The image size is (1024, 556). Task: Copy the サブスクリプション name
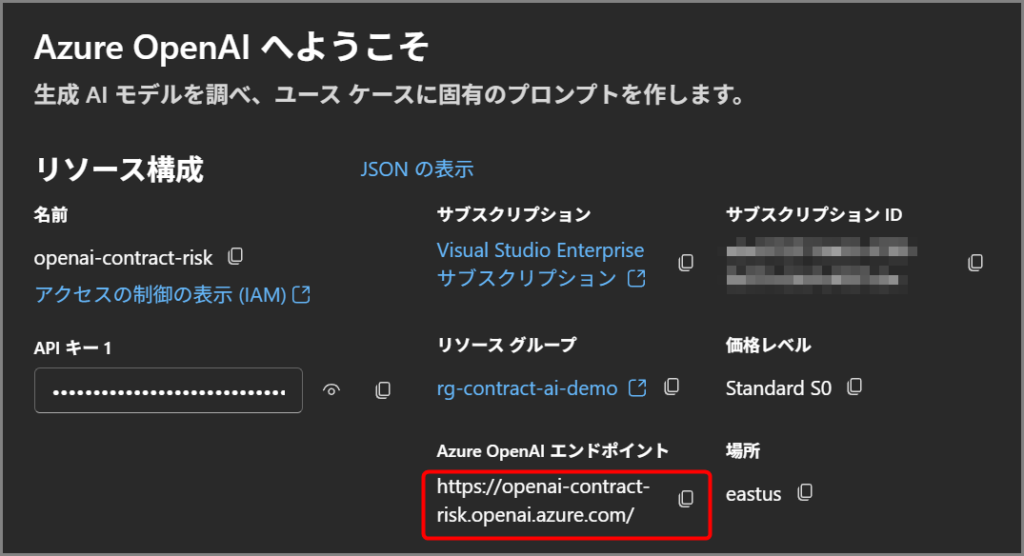[686, 262]
